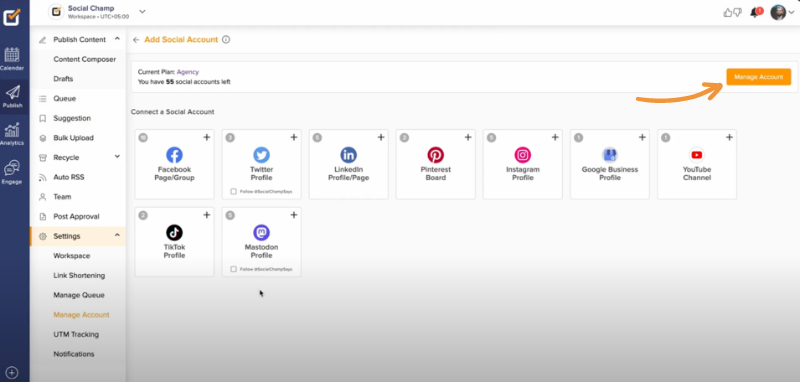The height and width of the screenshot is (382, 800).
Task: Open Notifications settings in sidebar
Action: [x=74, y=354]
